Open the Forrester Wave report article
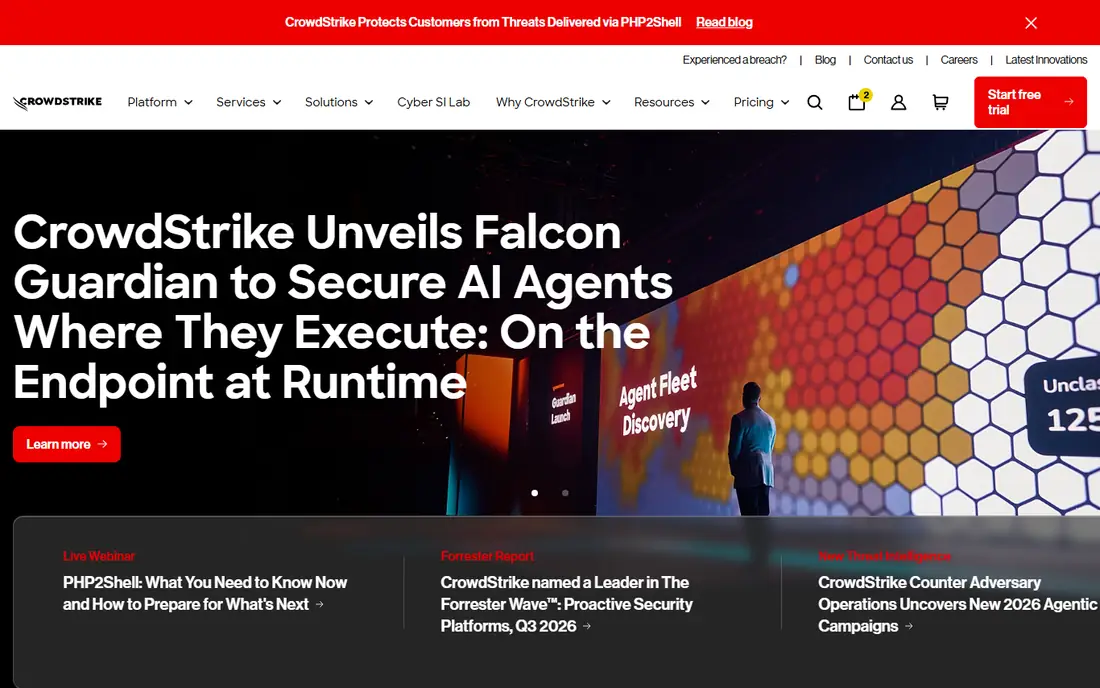 (x=566, y=604)
